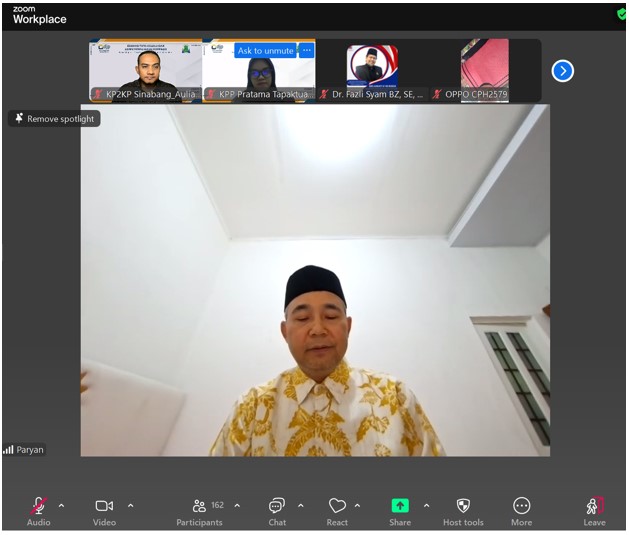
Task: Open the Chat panel
Action: 277,506
